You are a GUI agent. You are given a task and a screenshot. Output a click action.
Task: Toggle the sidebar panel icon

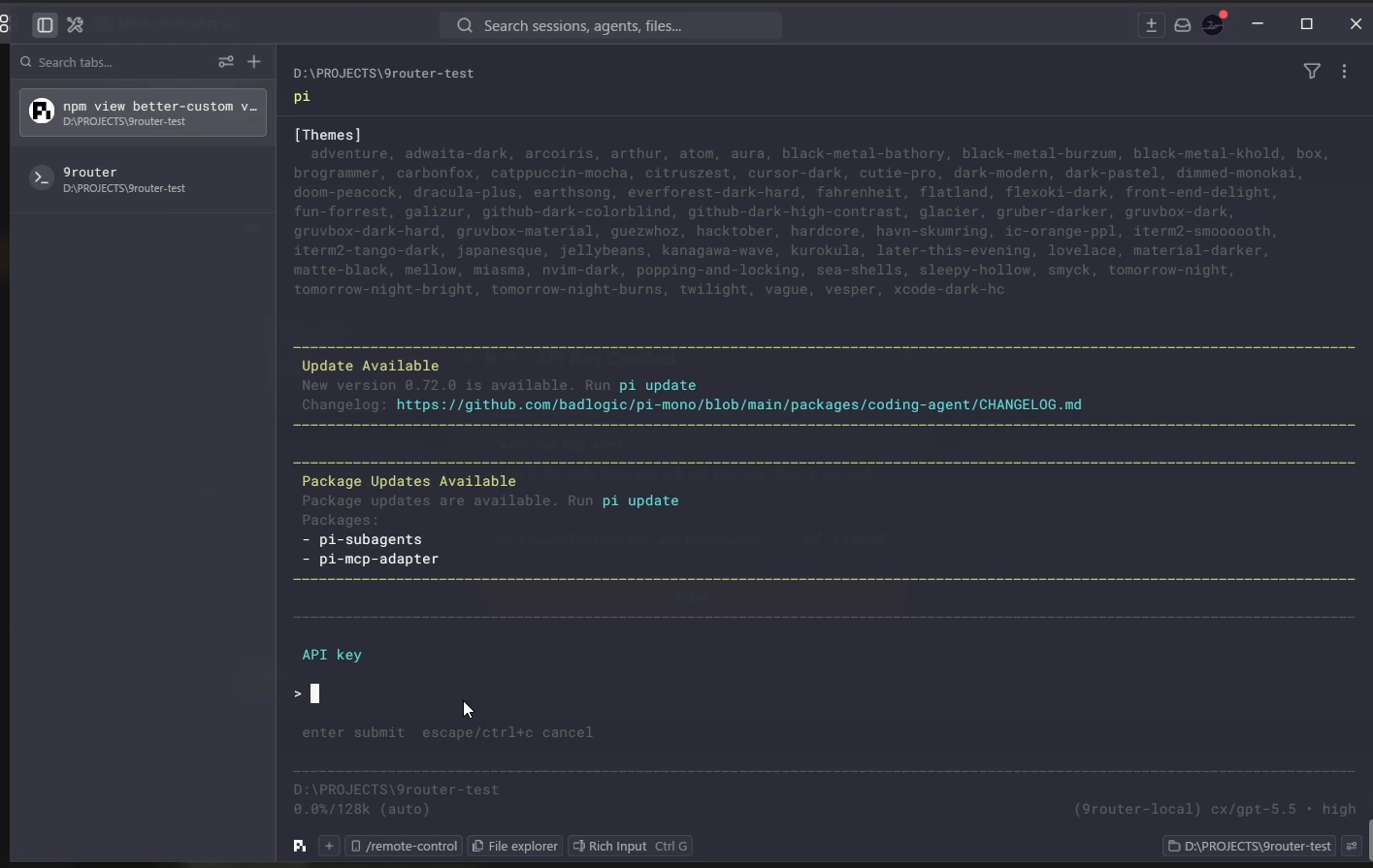coord(45,25)
